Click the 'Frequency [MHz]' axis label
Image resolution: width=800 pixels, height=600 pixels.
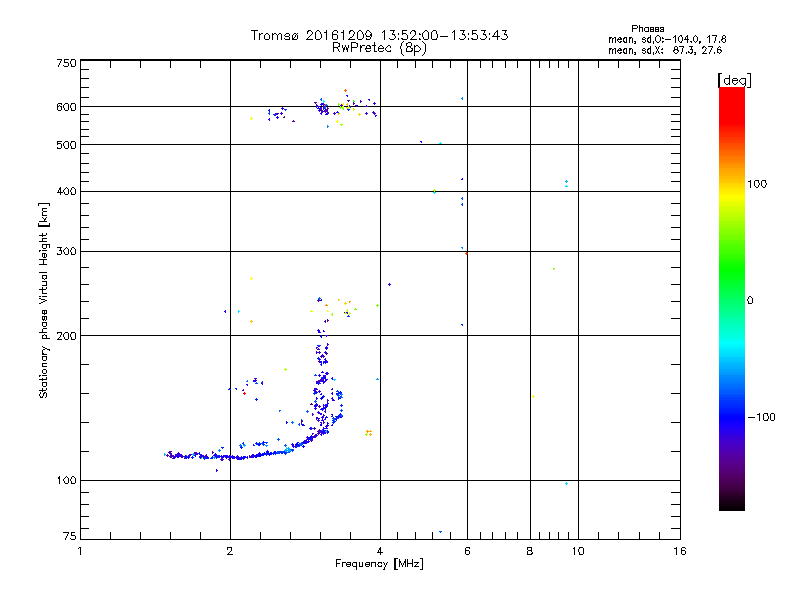379,564
